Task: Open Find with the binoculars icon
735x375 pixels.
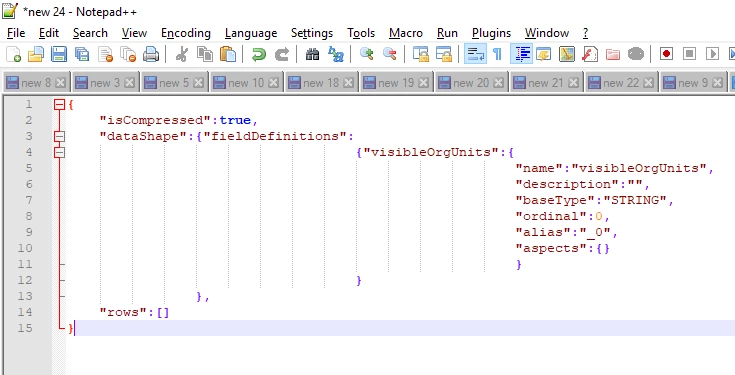Action: click(x=312, y=54)
